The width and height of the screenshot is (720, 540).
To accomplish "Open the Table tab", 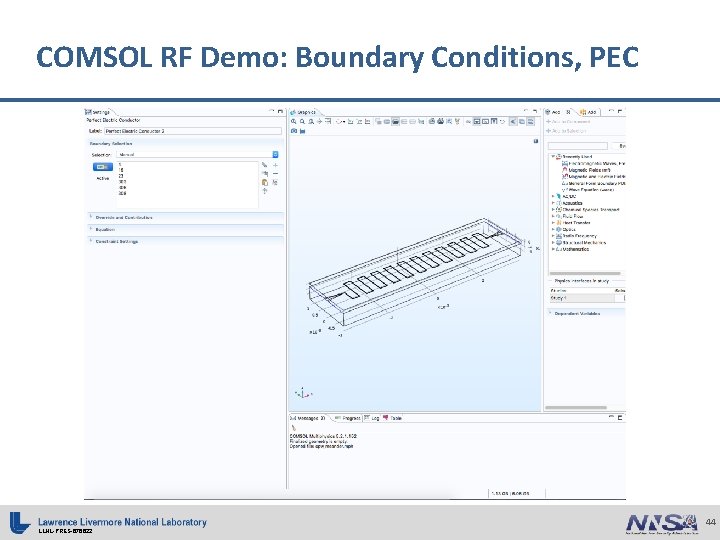I will point(393,418).
